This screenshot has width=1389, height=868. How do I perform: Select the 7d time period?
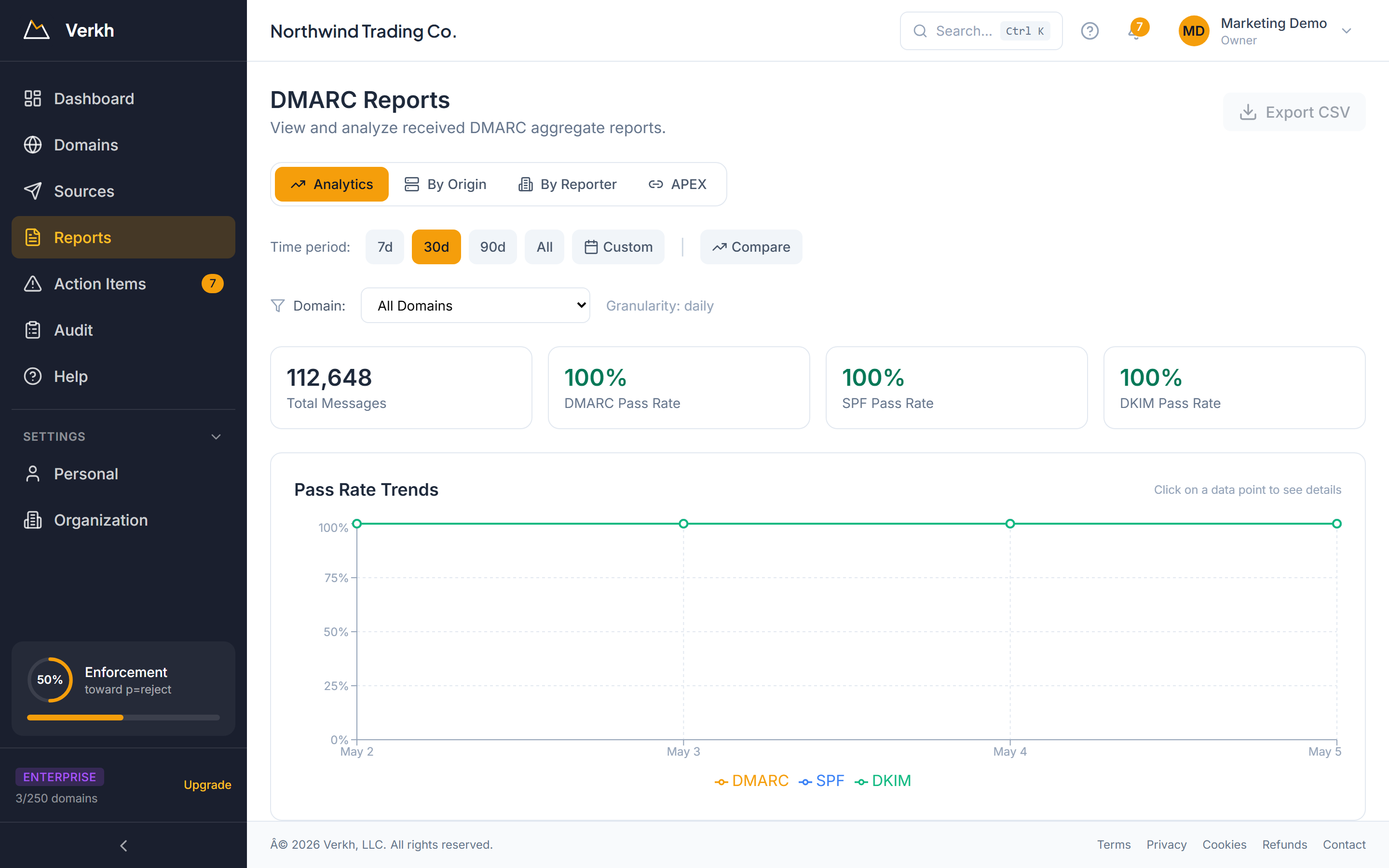(x=384, y=247)
